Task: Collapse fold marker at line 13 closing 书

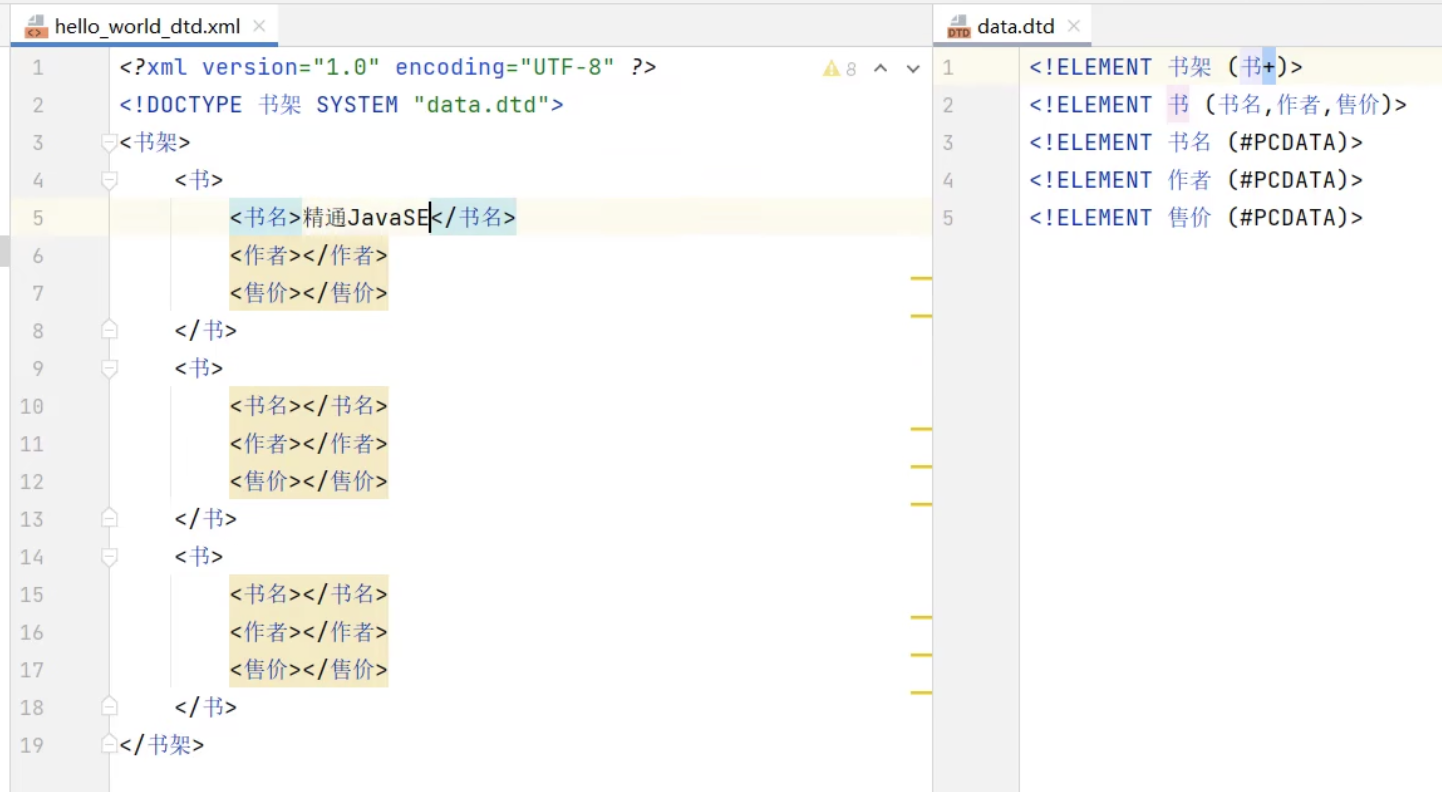Action: coord(110,518)
